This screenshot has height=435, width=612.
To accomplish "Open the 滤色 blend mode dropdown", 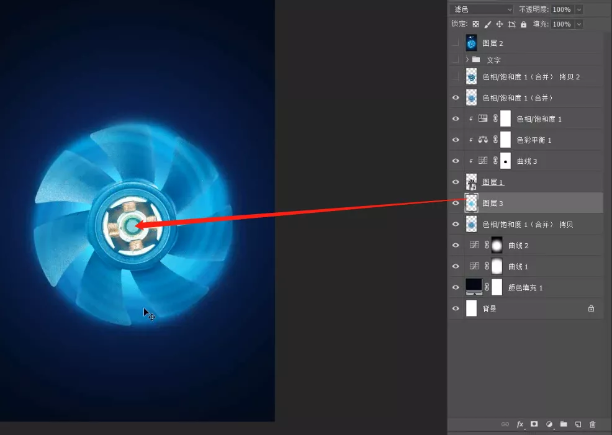I will click(x=482, y=9).
